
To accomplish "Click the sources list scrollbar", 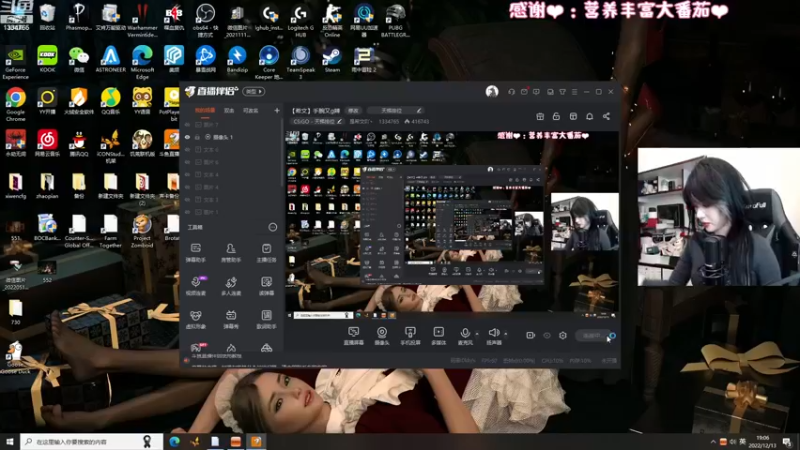I will tap(282, 153).
